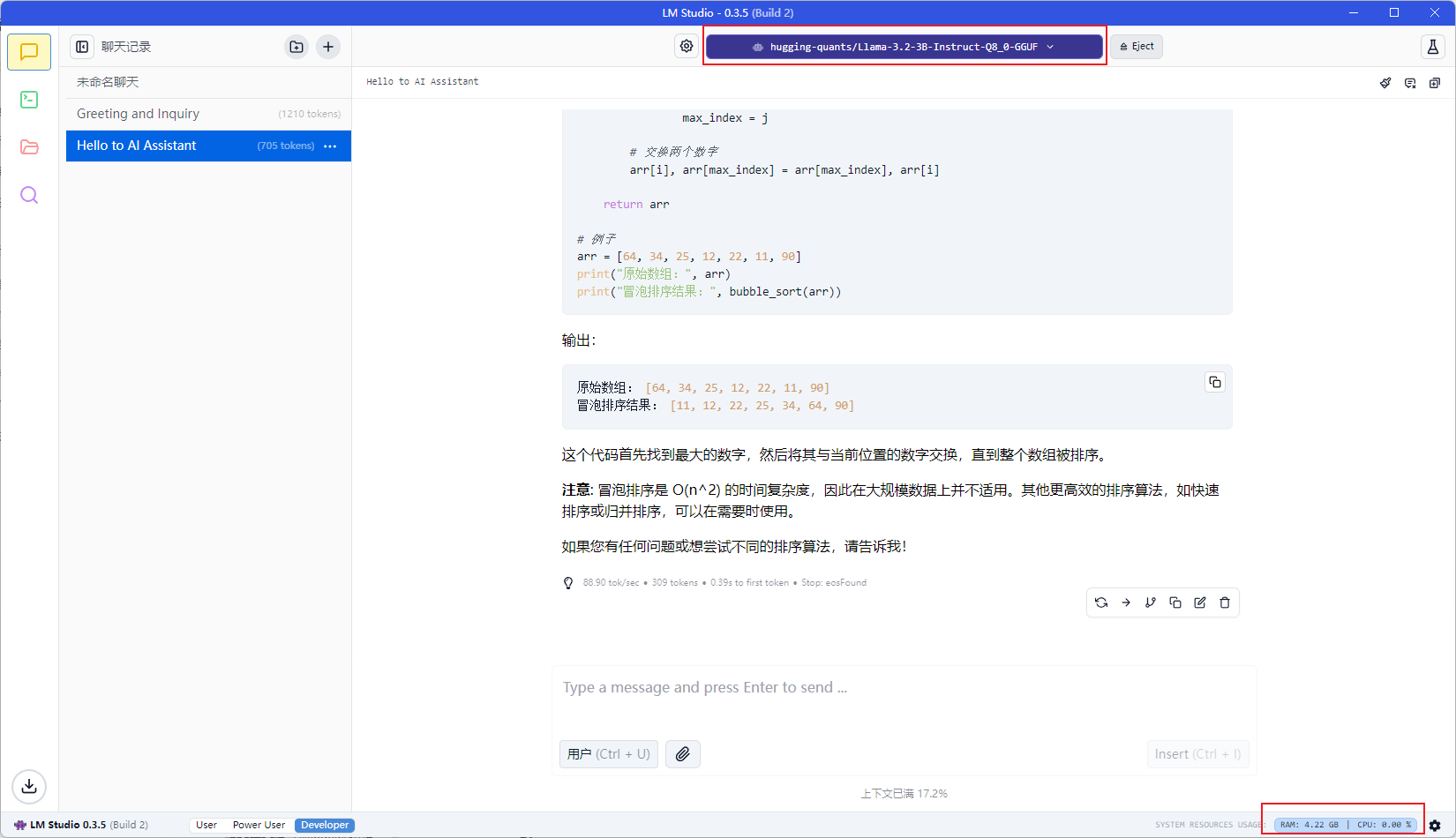Switch to Developer mode
1456x838 pixels.
pos(325,825)
